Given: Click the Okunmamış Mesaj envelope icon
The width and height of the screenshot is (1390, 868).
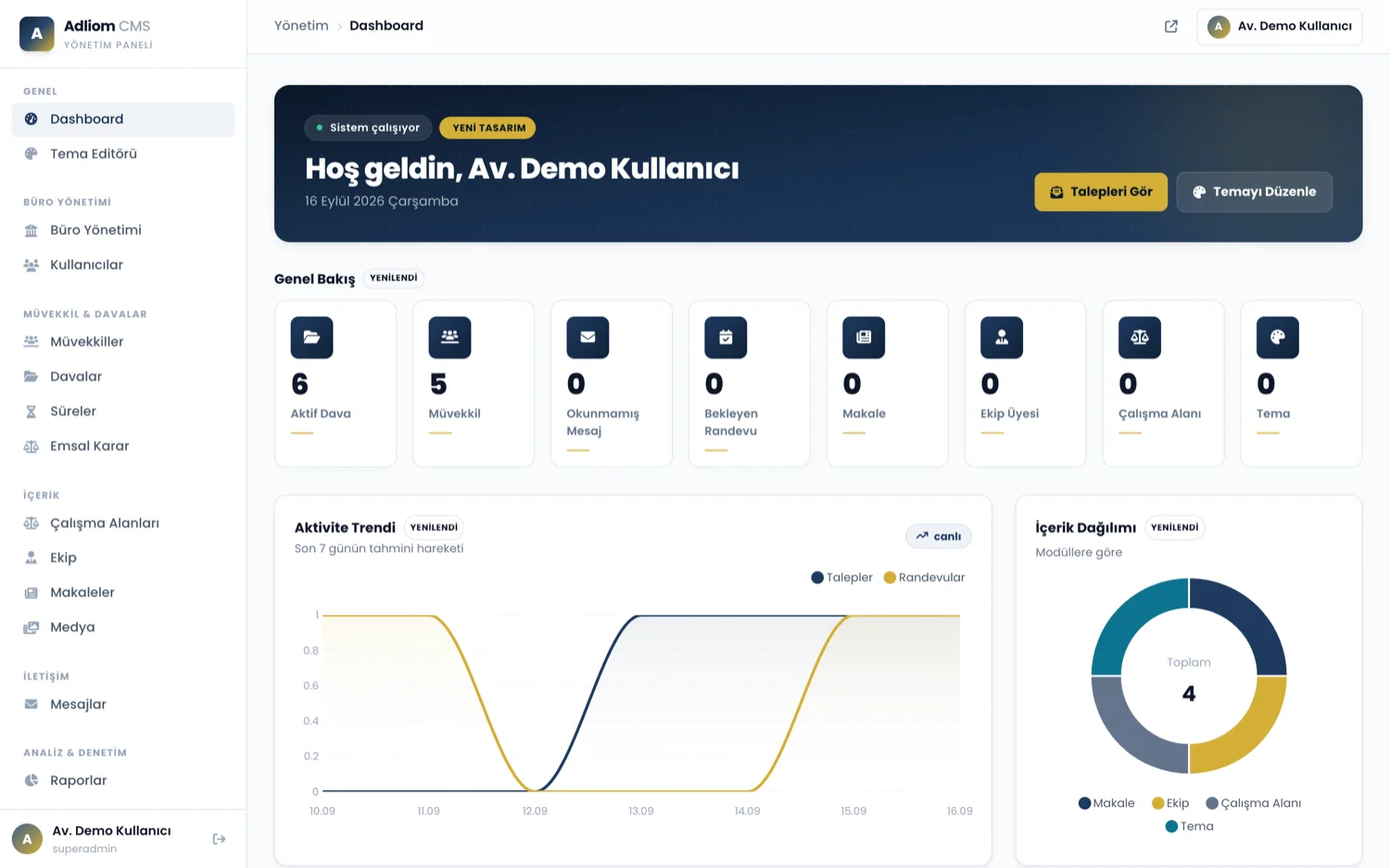Looking at the screenshot, I should tap(588, 337).
